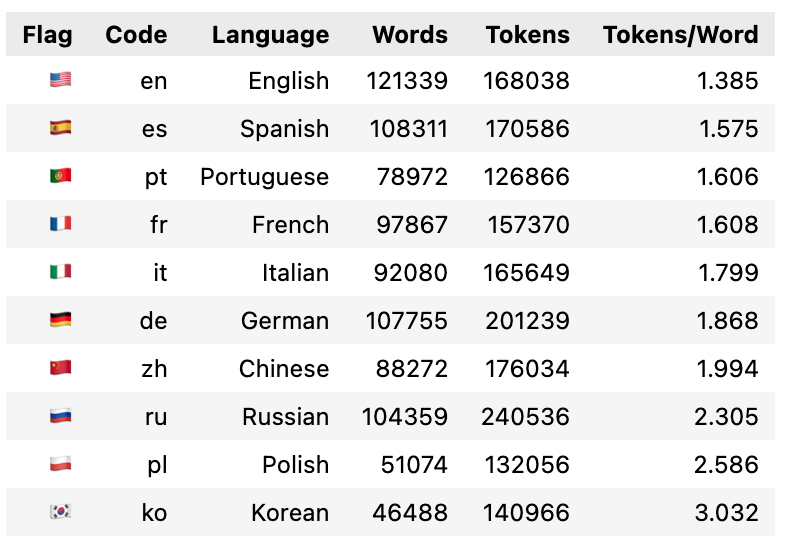This screenshot has width=786, height=542.
Task: Select the zh code cell
Action: click(x=154, y=369)
